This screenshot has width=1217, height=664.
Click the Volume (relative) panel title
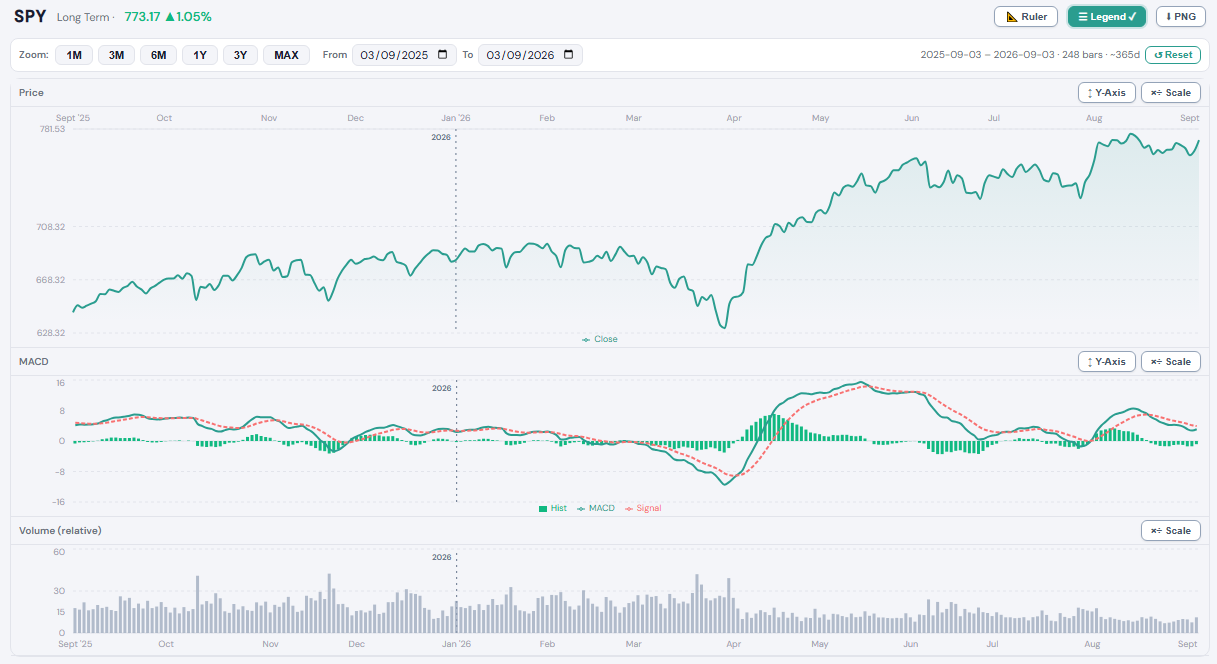(60, 530)
